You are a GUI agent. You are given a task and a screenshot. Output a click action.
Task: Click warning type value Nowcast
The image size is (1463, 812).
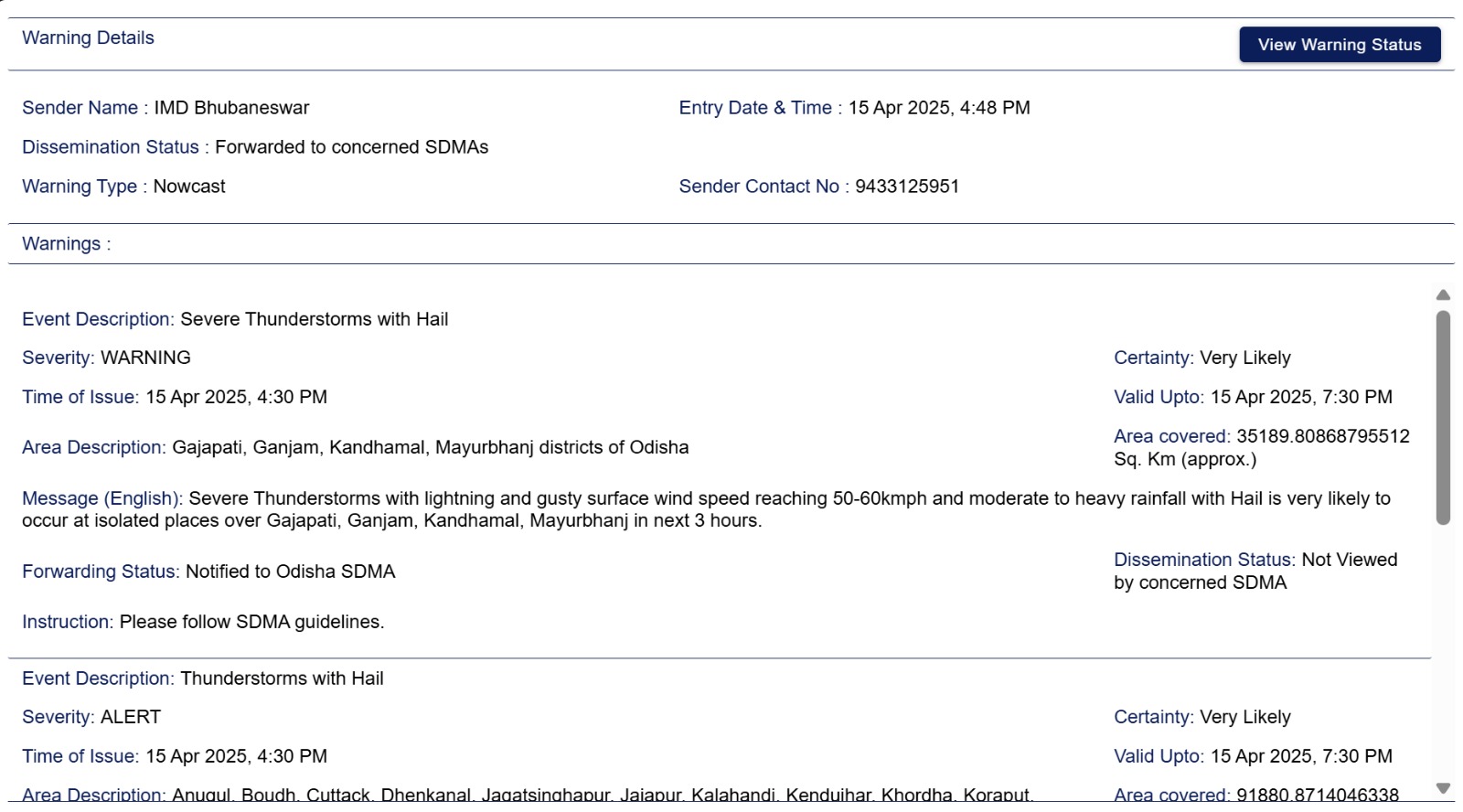[189, 187]
